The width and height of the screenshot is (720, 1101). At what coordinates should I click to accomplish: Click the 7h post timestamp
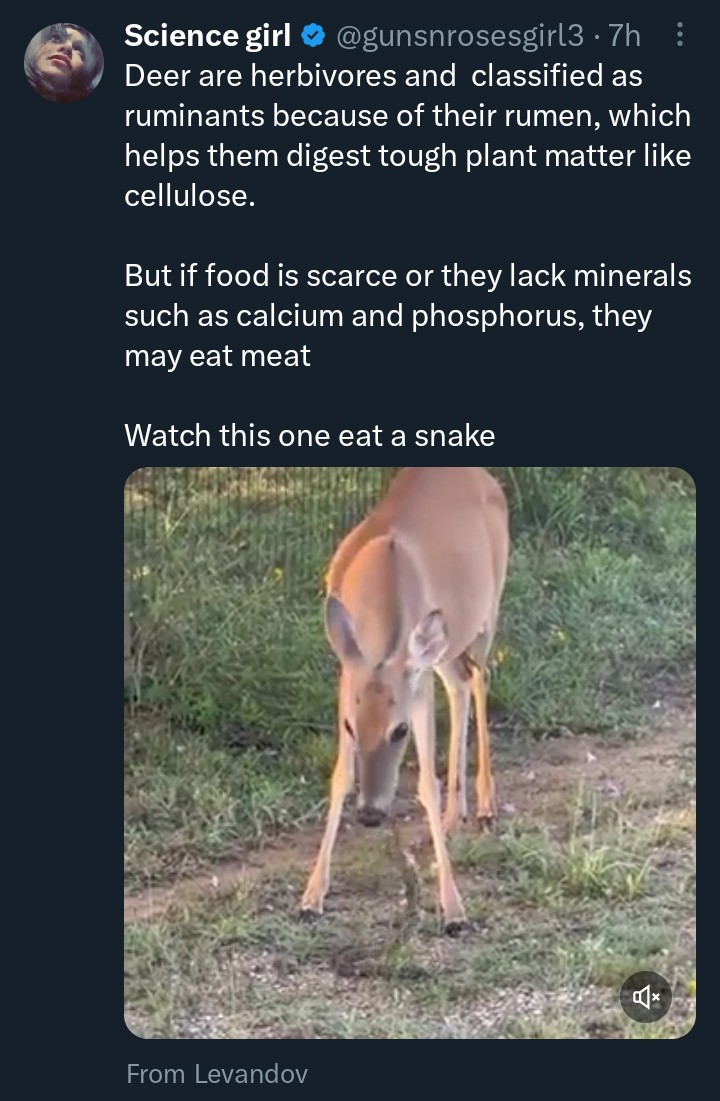point(624,36)
